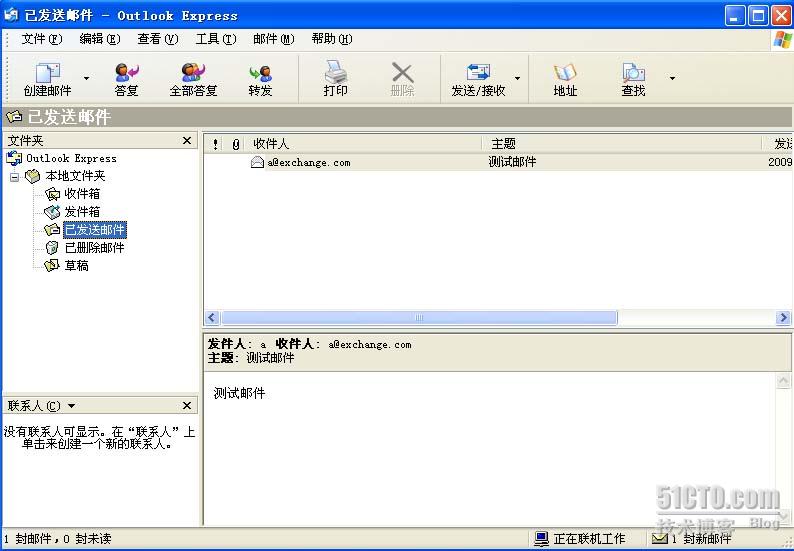
Task: Click the 创建邮件 (Create Mail) toolbar icon
Action: coord(48,80)
